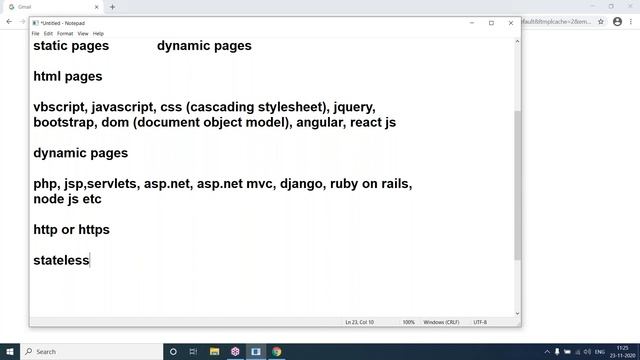Open Google Chrome from taskbar
Viewport: 640px width, 360px height.
tap(277, 351)
